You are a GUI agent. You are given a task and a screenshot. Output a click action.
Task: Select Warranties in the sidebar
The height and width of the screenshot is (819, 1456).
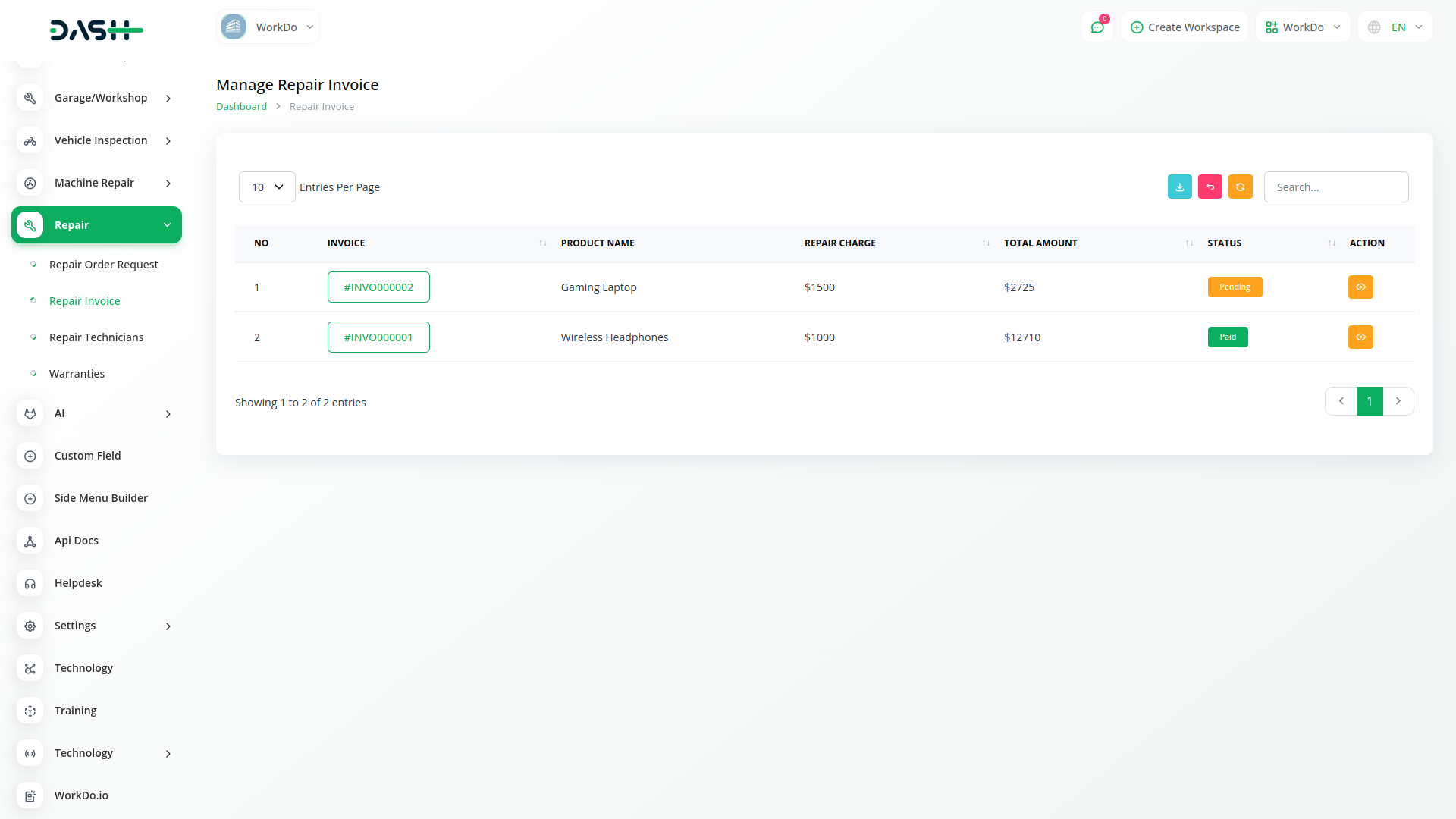[x=77, y=374]
